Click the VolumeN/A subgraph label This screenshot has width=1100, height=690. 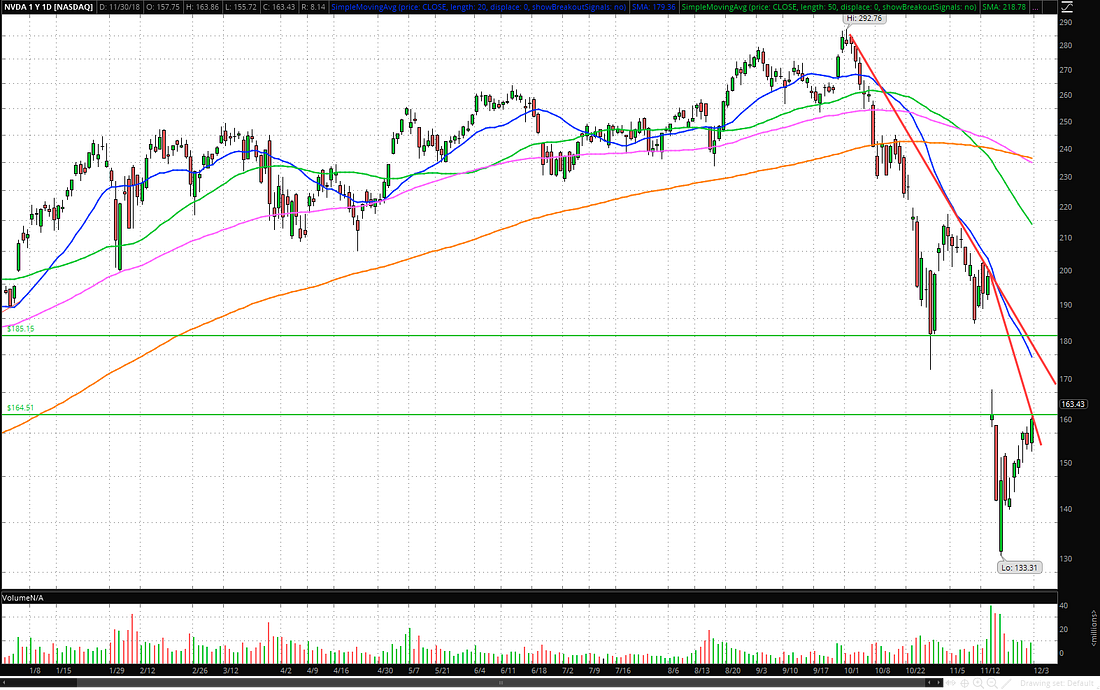(x=22, y=597)
